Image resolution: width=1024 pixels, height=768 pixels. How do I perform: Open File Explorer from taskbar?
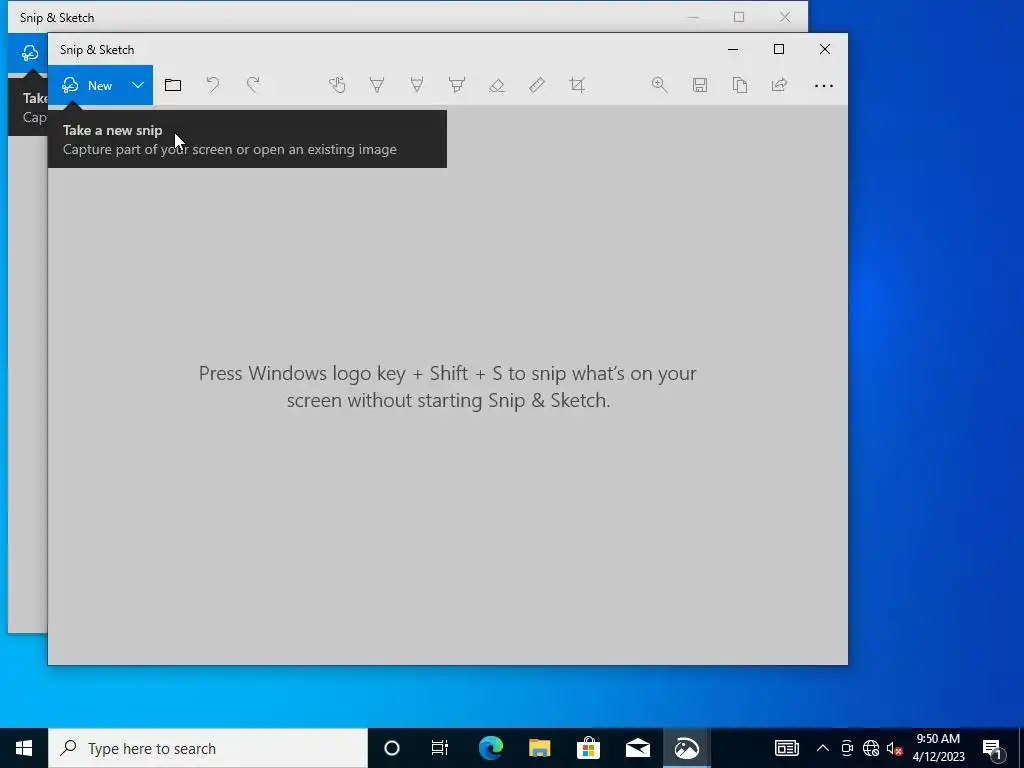[x=539, y=748]
